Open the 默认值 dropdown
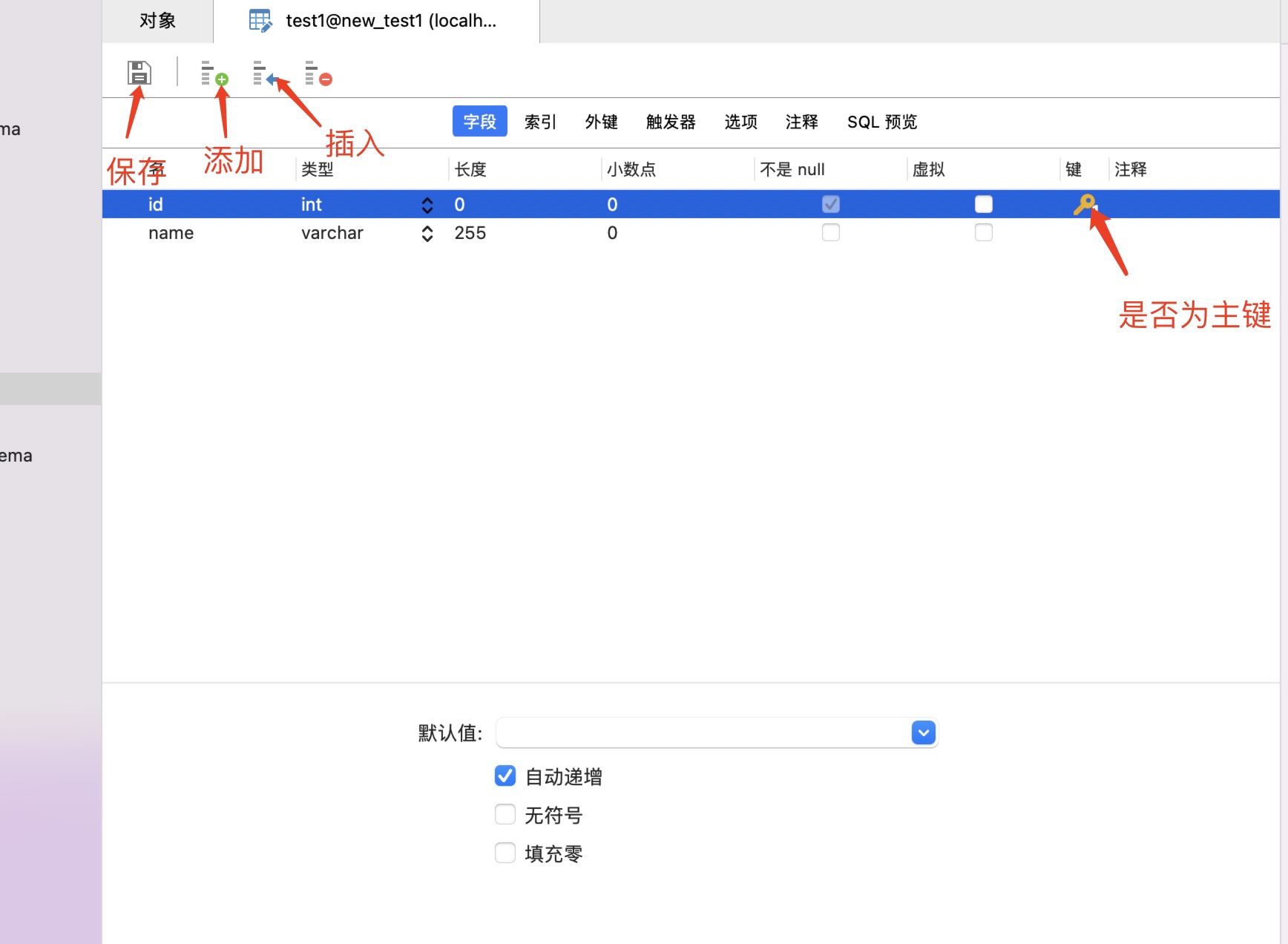This screenshot has height=944, width=1288. click(x=922, y=732)
